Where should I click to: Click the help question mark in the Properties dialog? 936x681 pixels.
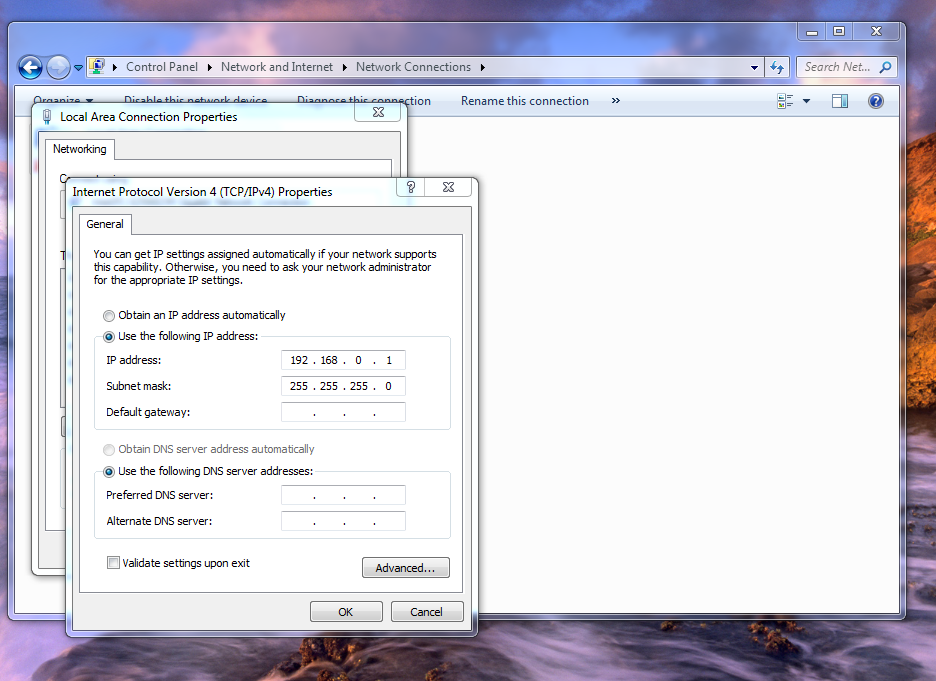[x=410, y=186]
